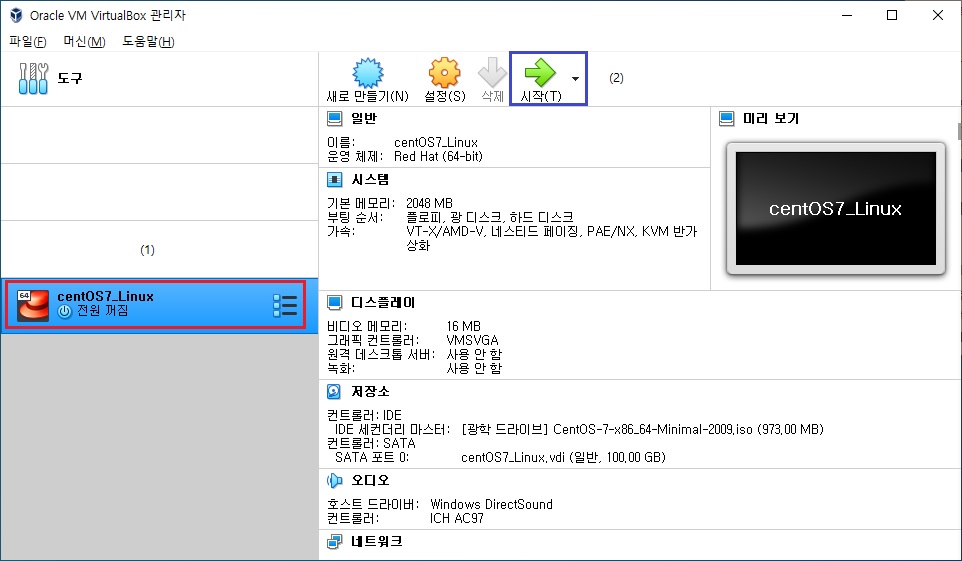
Task: Click the Red Hat (64-bit) operating system value
Action: (x=438, y=157)
